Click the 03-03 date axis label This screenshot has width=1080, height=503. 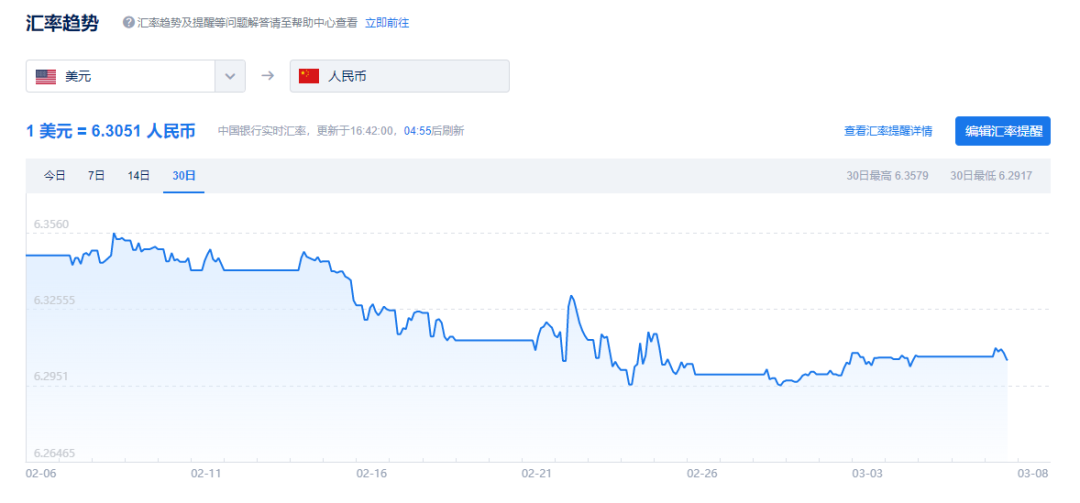(867, 473)
